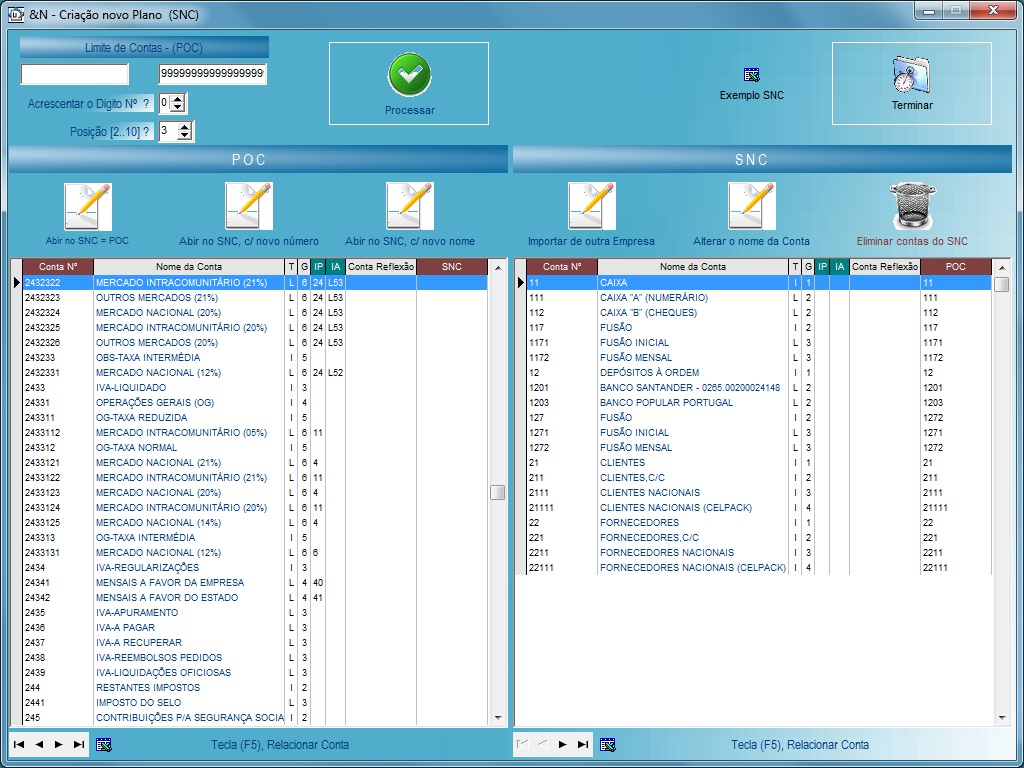The image size is (1024, 768).
Task: Select SNC row 'CLIENTES,C/C'
Action: click(x=759, y=478)
